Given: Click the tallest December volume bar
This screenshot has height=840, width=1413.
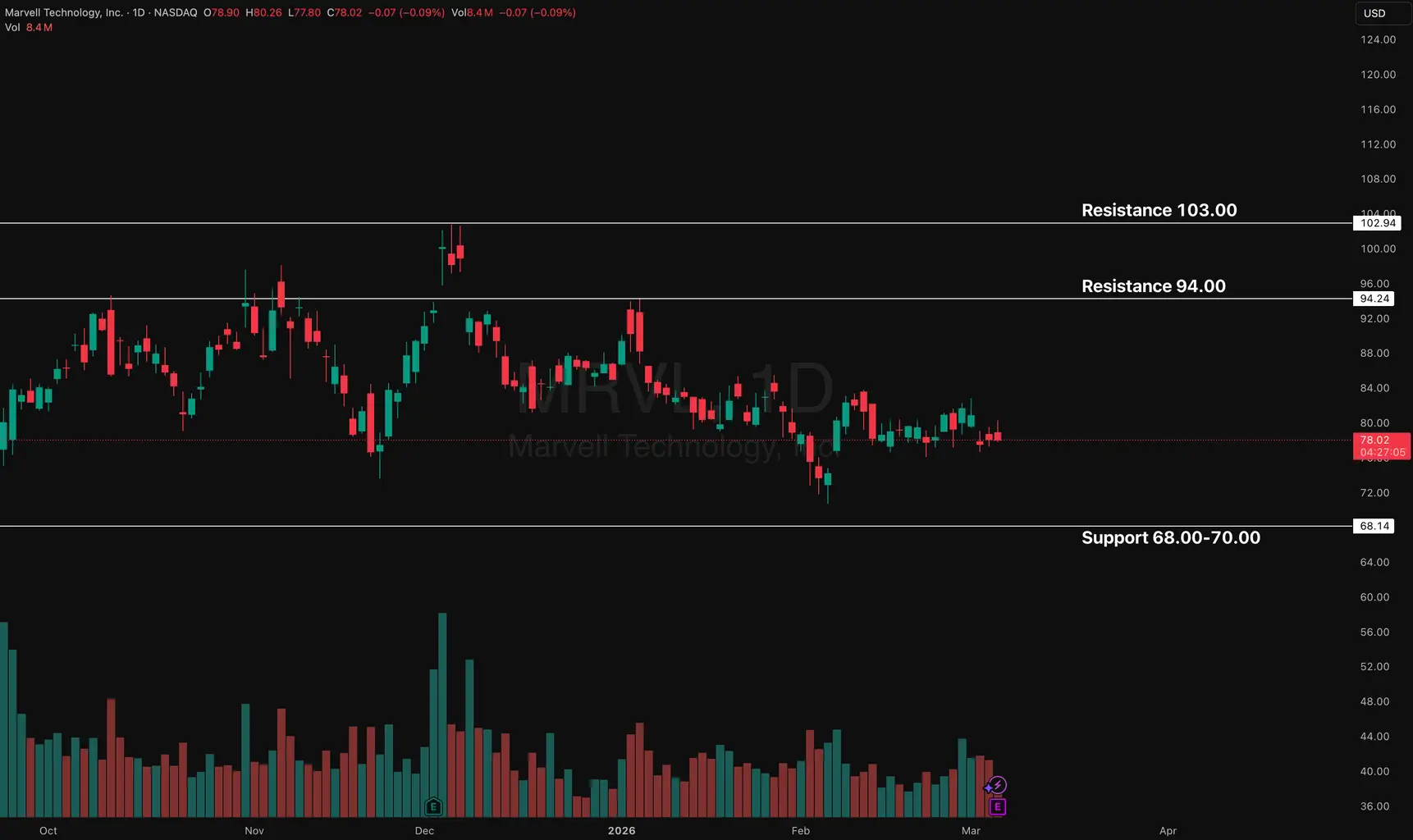Looking at the screenshot, I should point(442,714).
